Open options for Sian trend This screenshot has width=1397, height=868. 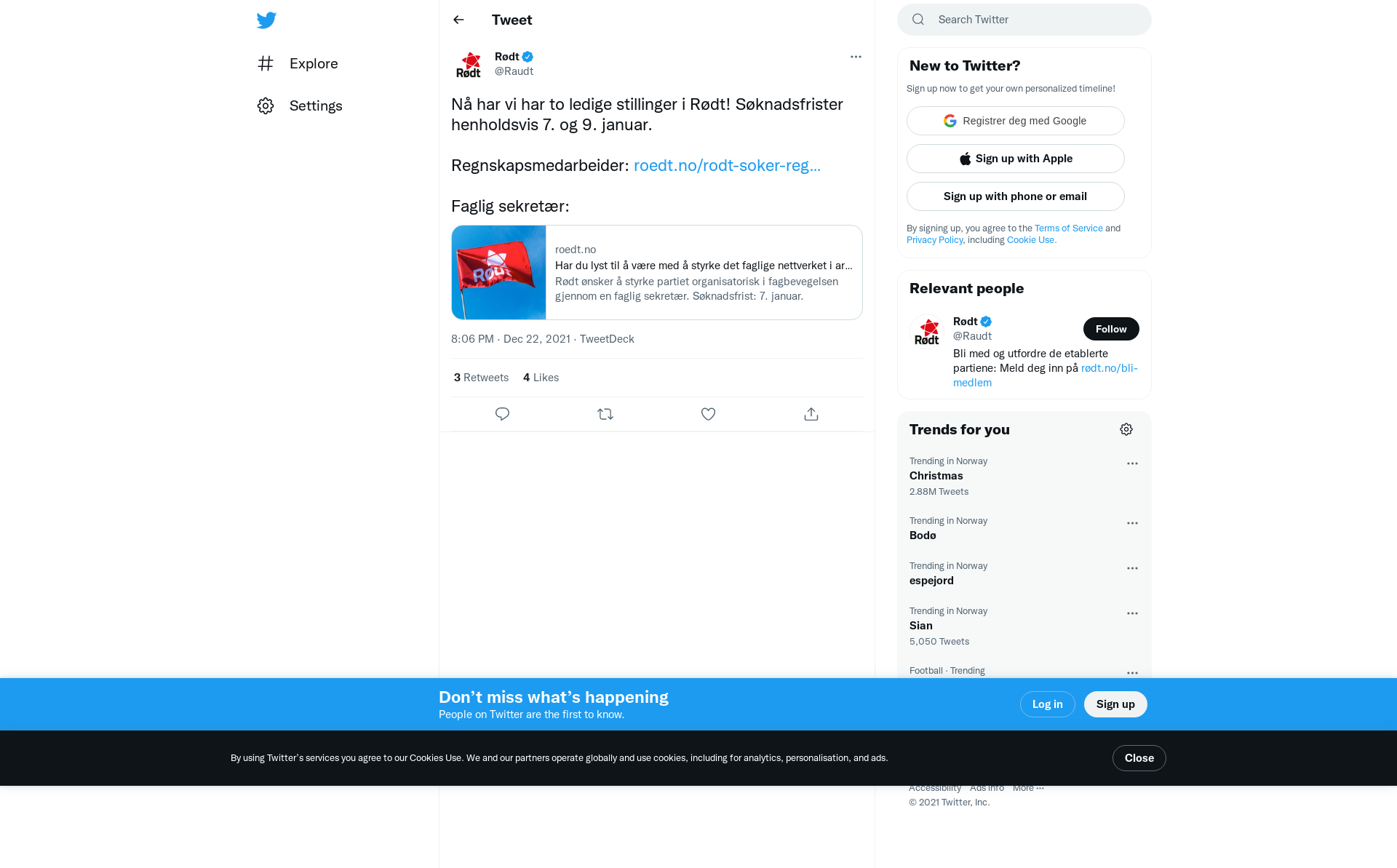(1132, 613)
